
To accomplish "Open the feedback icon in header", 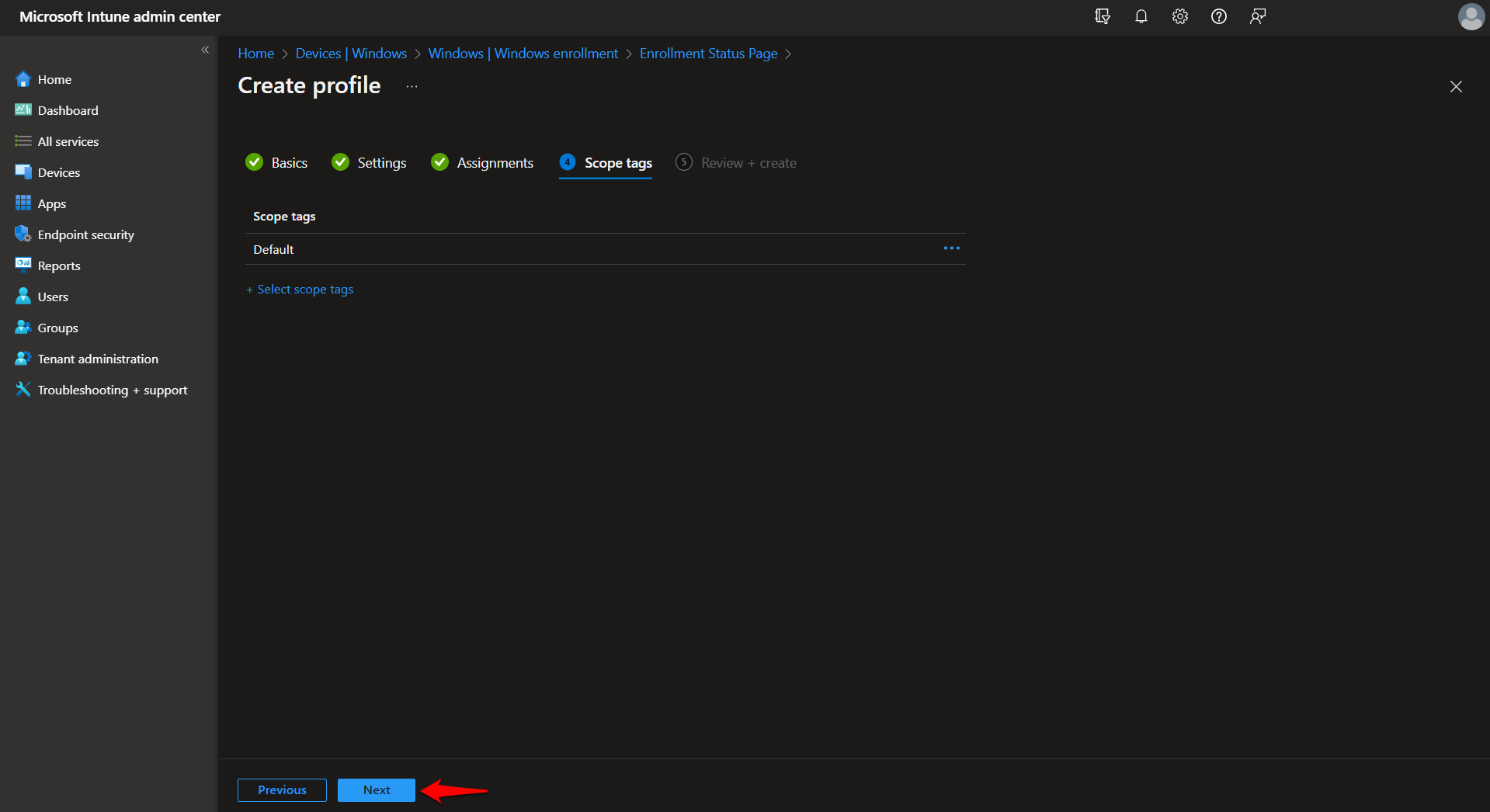I will click(1257, 16).
